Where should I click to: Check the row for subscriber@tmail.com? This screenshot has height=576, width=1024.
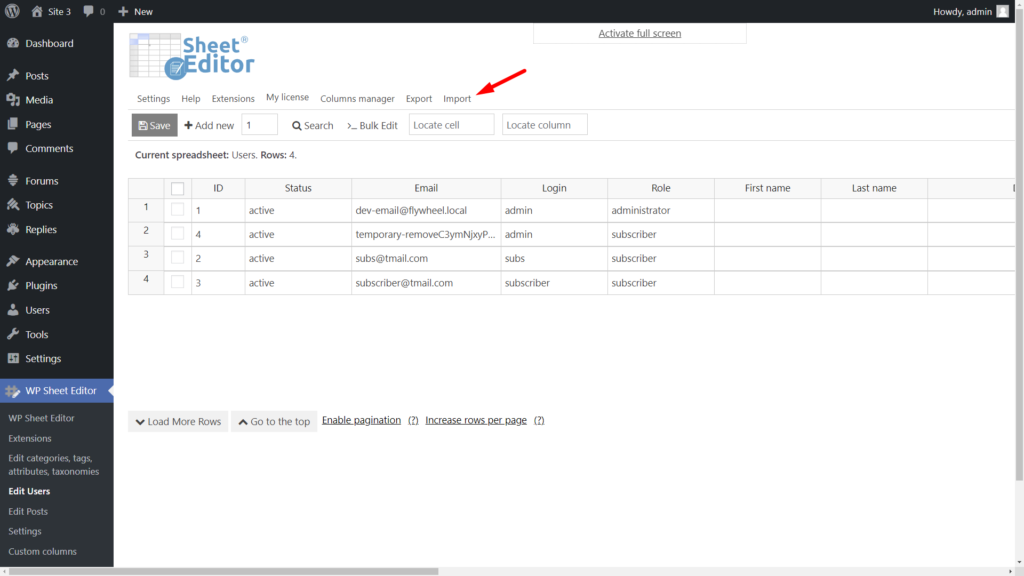[x=177, y=282]
